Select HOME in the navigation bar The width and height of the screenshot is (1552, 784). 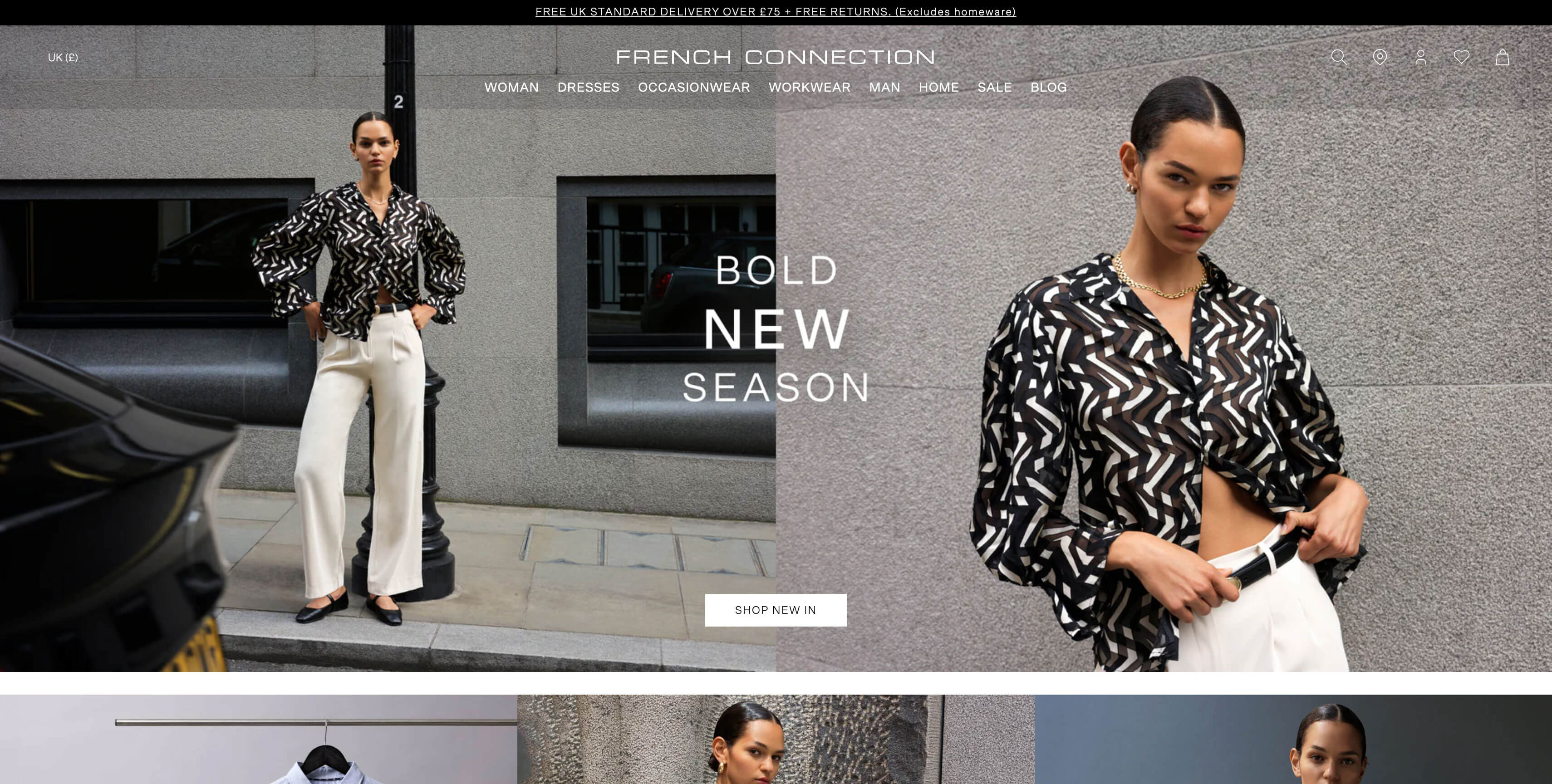click(938, 87)
